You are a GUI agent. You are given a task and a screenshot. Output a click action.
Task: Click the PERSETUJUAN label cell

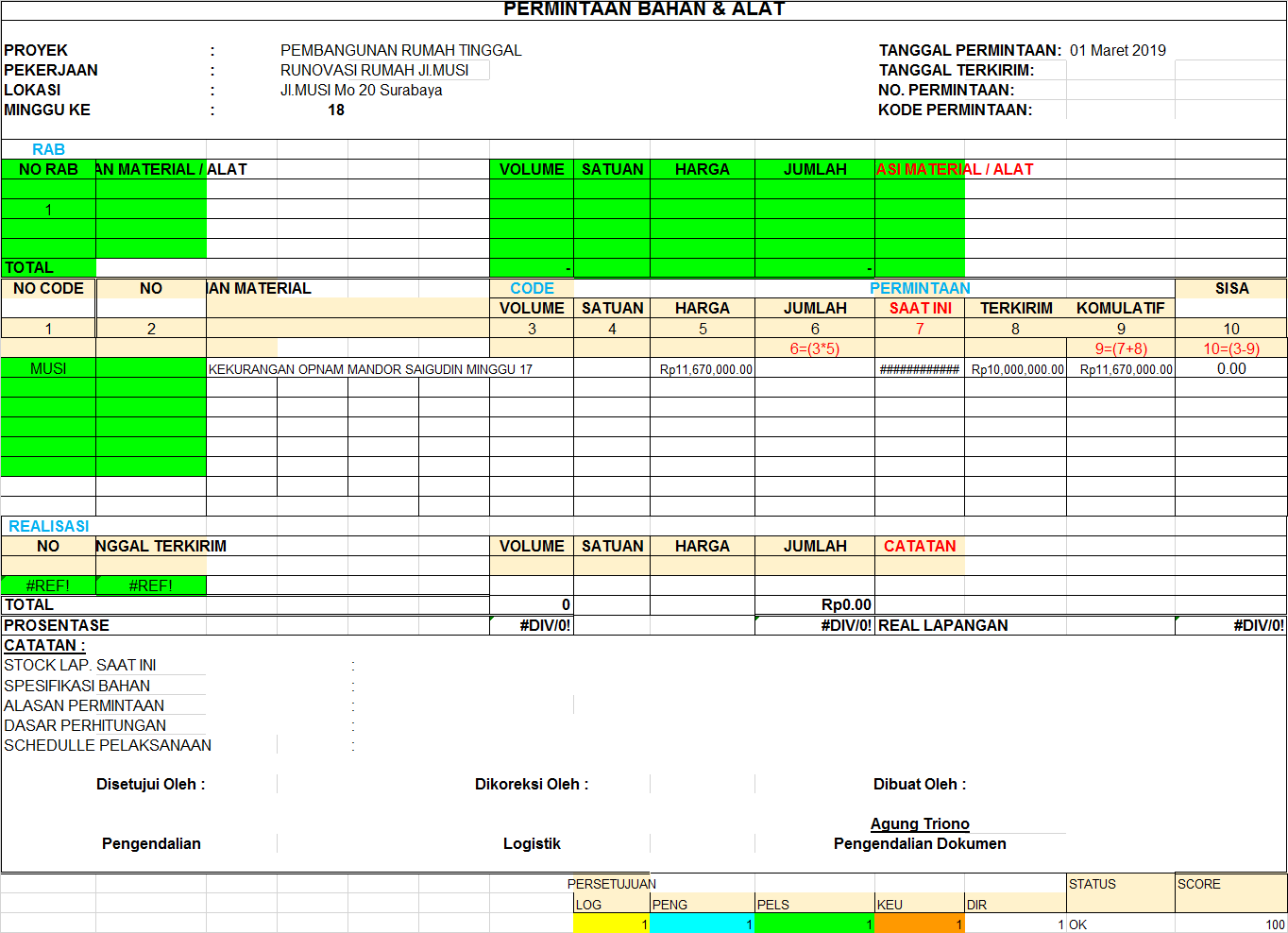(x=611, y=884)
